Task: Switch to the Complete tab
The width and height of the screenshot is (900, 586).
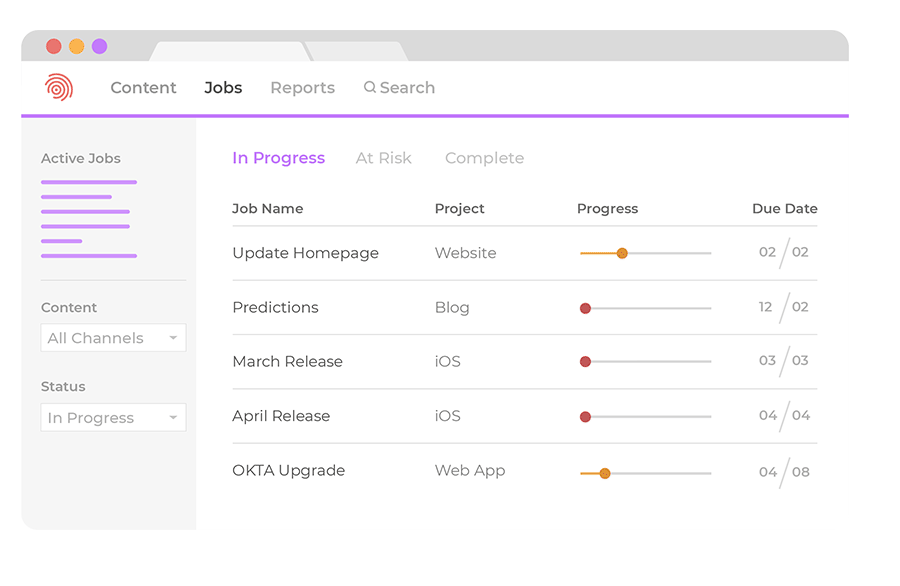Action: (484, 158)
